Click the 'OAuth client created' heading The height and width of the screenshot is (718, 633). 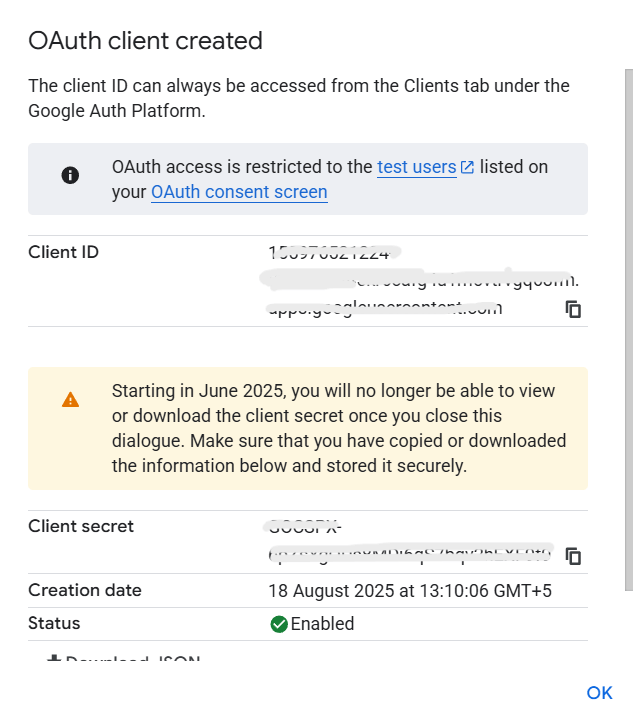[145, 41]
